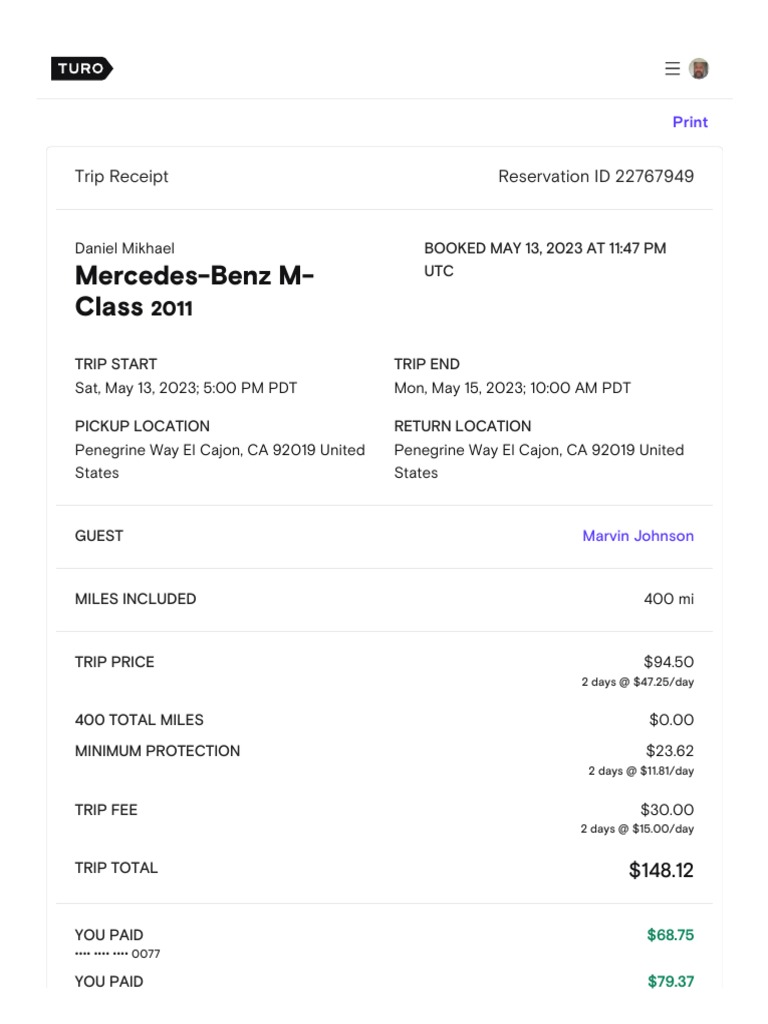Click the $68.75 paid amount
The height and width of the screenshot is (1024, 768).
pyautogui.click(x=670, y=935)
